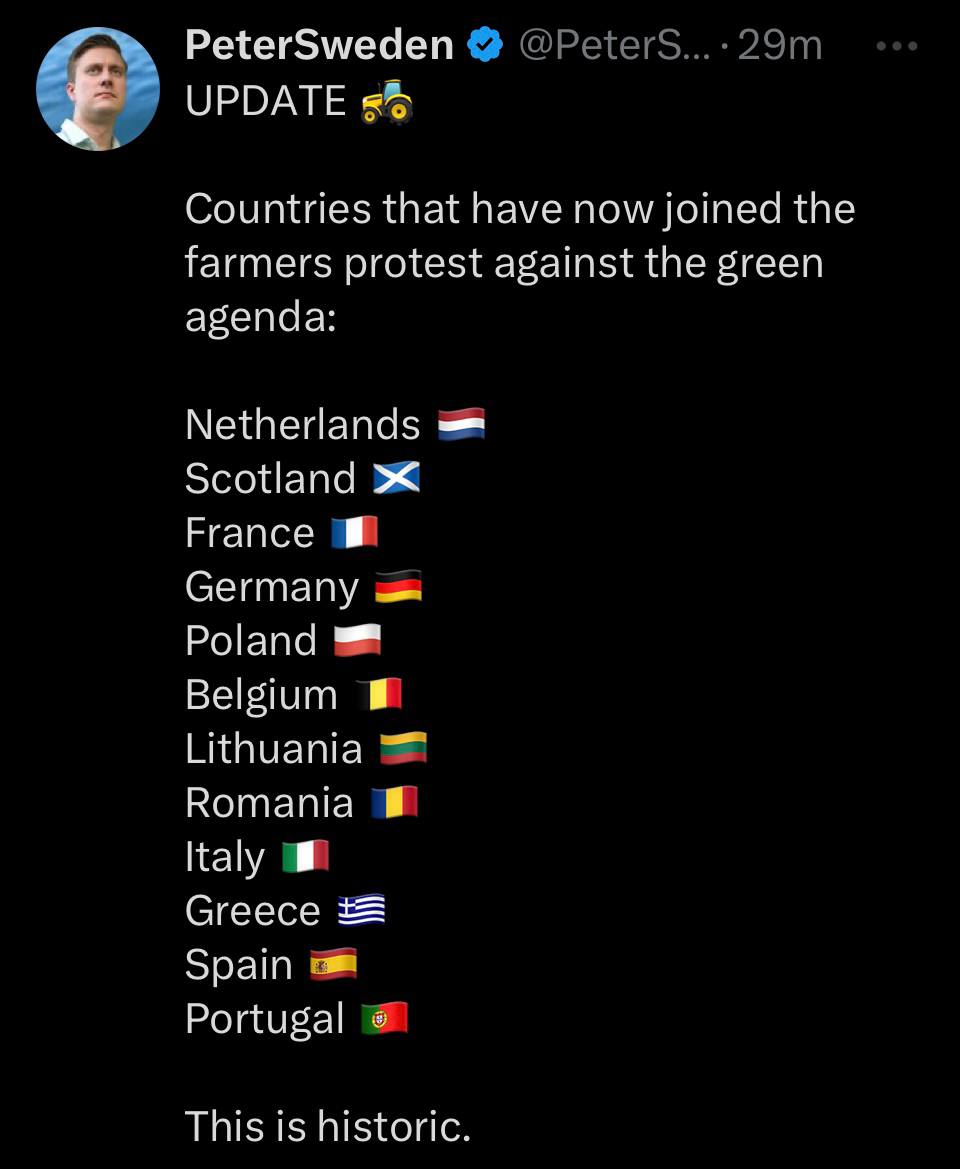This screenshot has height=1169, width=960.
Task: Click the Spain flag emoji
Action: 333,965
